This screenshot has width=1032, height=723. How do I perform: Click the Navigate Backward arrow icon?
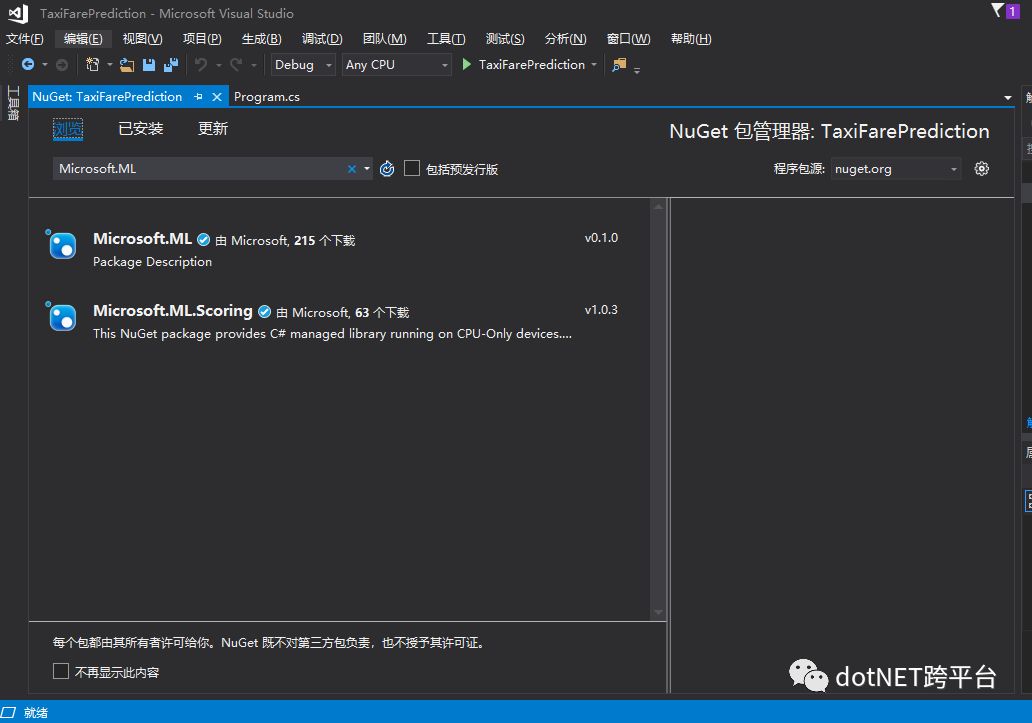28,64
